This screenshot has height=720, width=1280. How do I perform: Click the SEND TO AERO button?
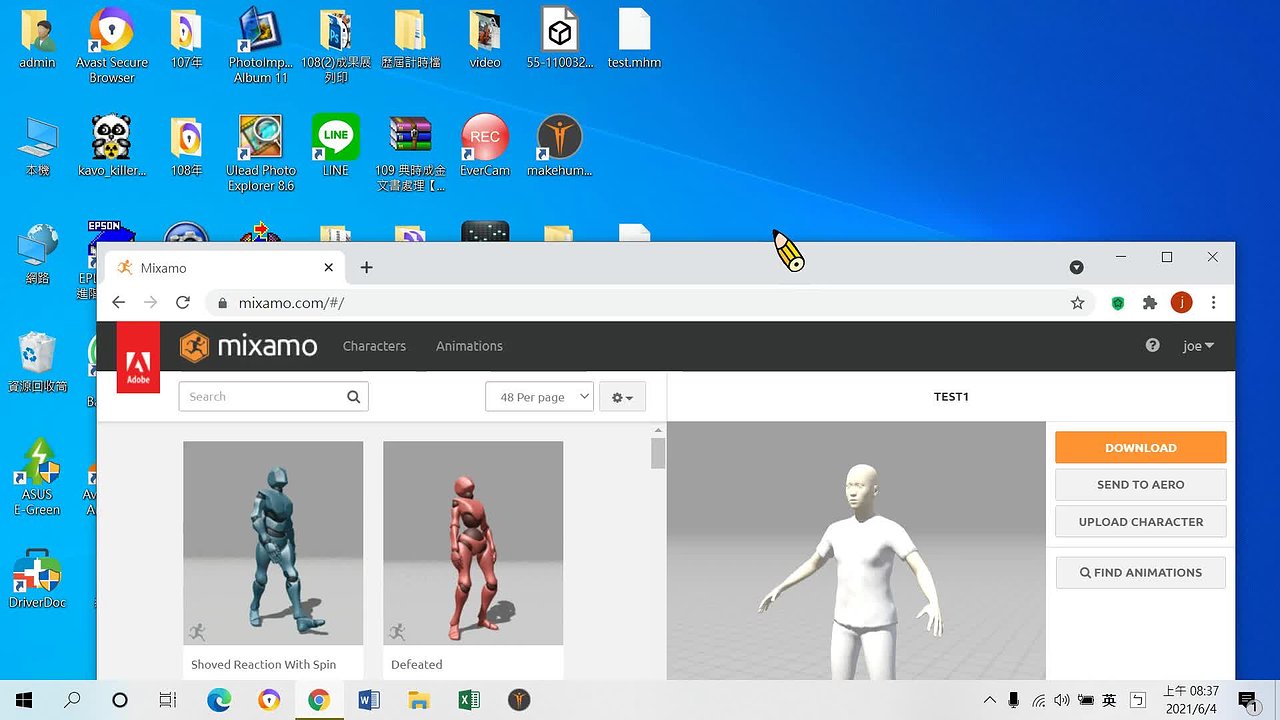pos(1140,484)
